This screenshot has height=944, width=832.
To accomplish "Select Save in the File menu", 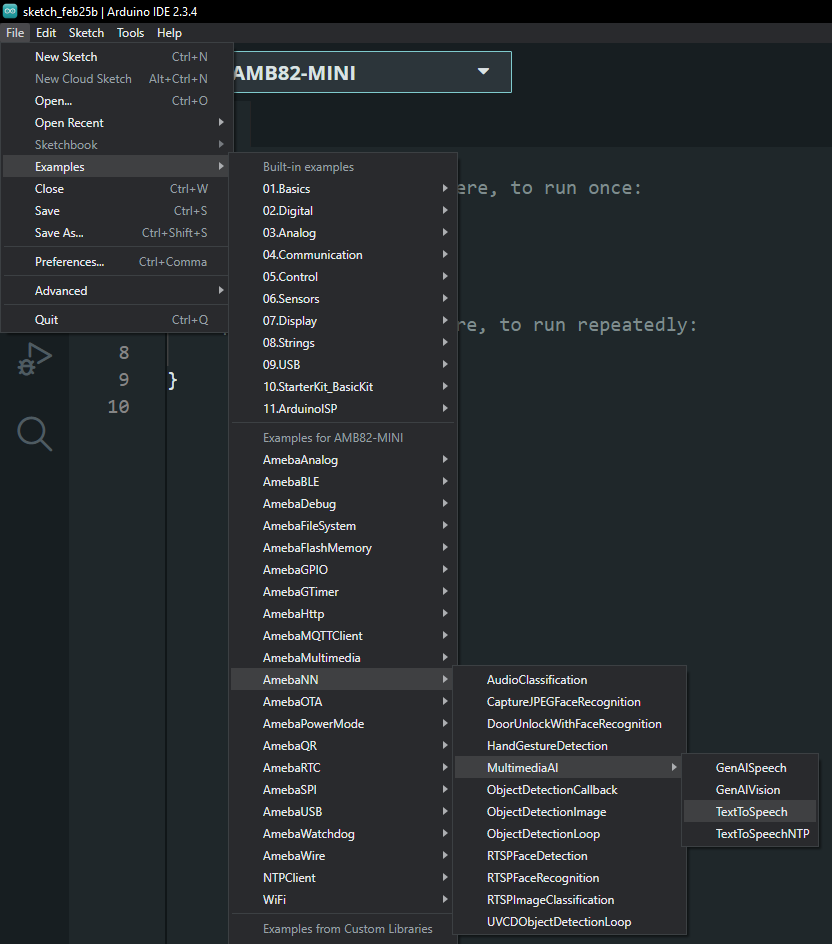I will [116, 211].
